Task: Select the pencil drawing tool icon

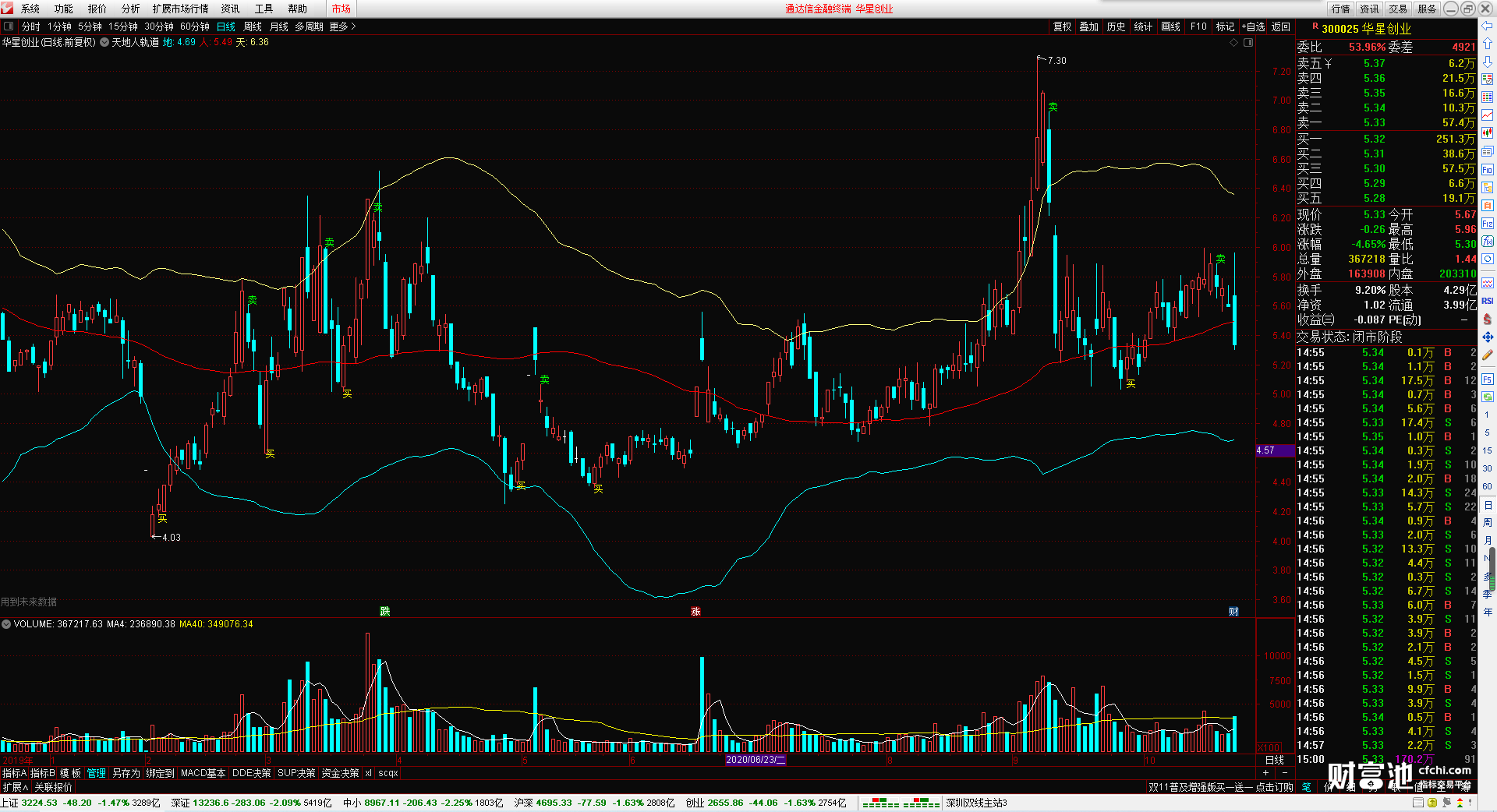Action: click(x=1488, y=355)
